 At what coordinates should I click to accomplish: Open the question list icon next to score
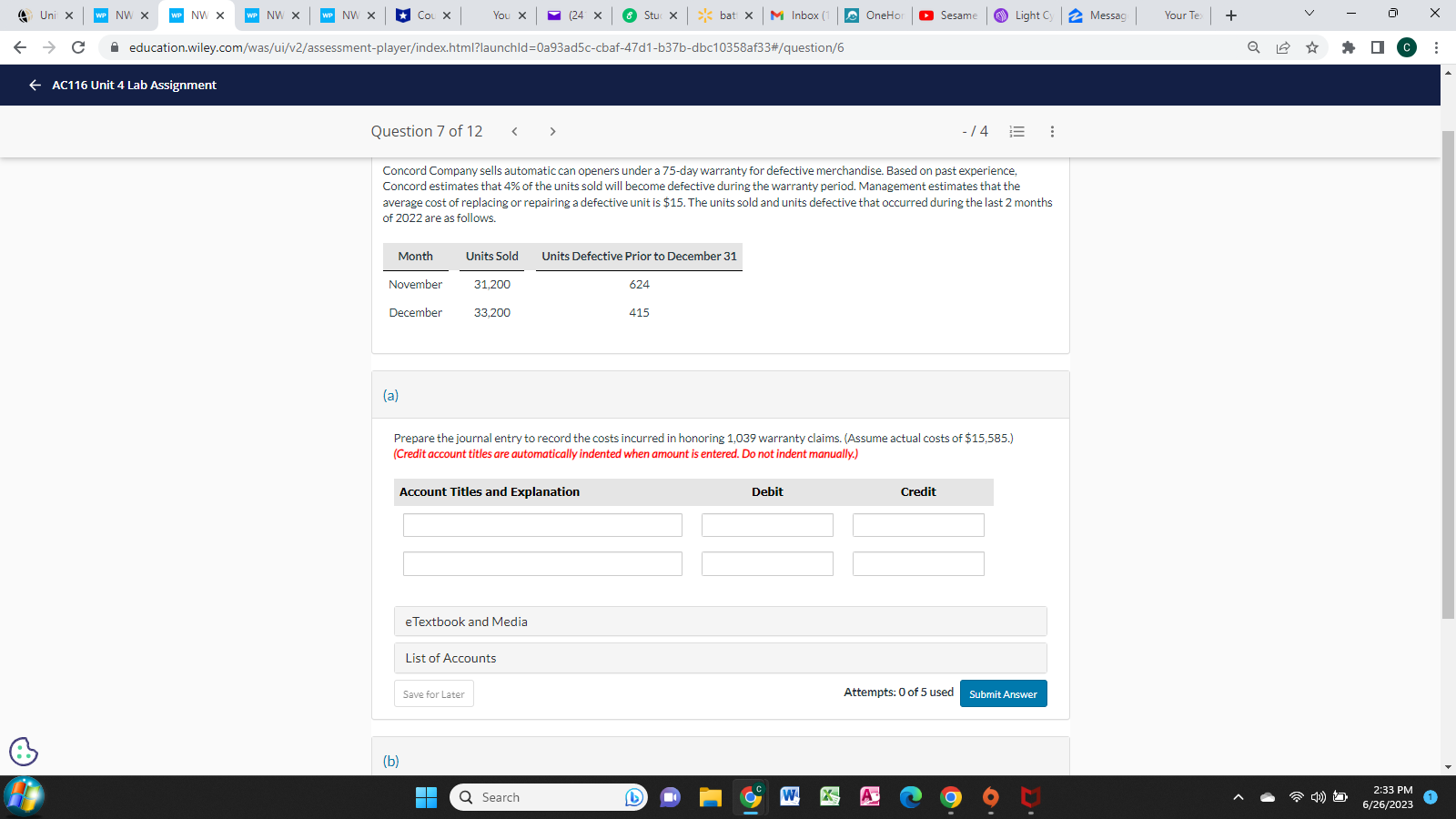click(x=1016, y=131)
